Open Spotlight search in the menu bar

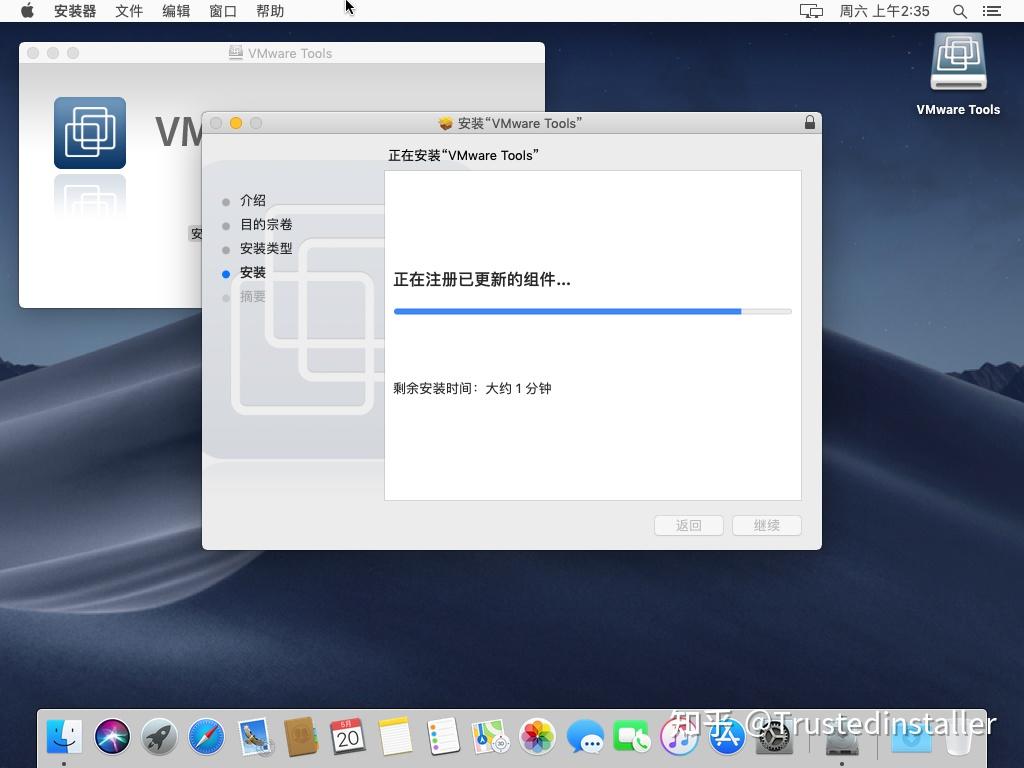[x=957, y=11]
